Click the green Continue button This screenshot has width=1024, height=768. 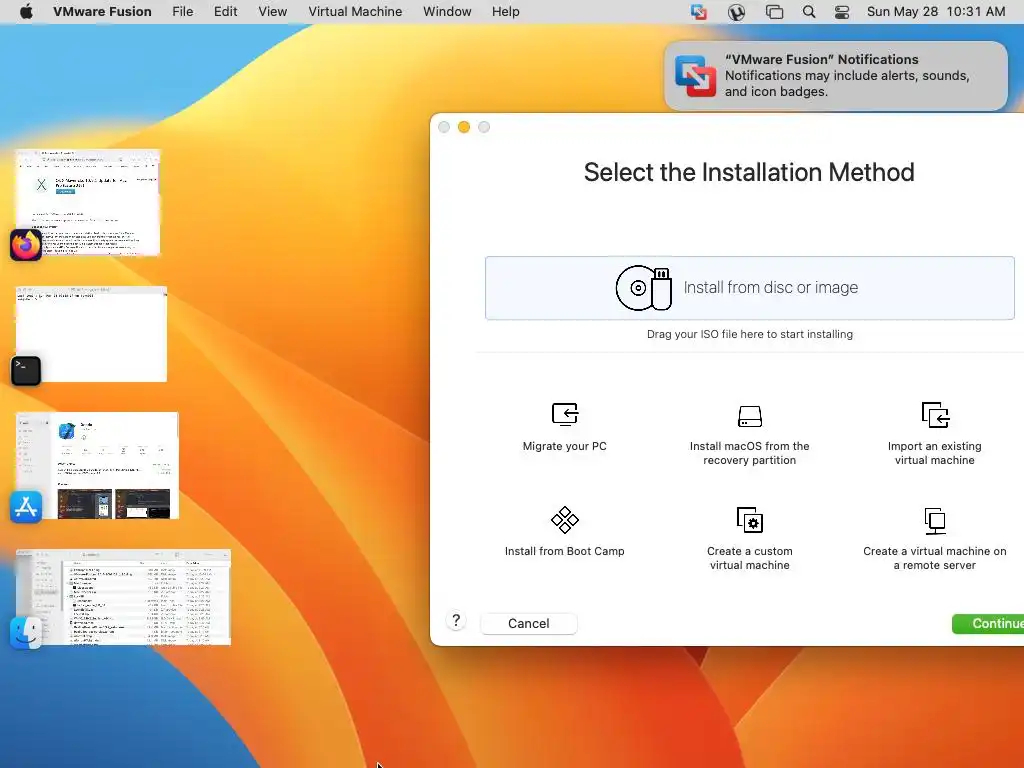988,624
